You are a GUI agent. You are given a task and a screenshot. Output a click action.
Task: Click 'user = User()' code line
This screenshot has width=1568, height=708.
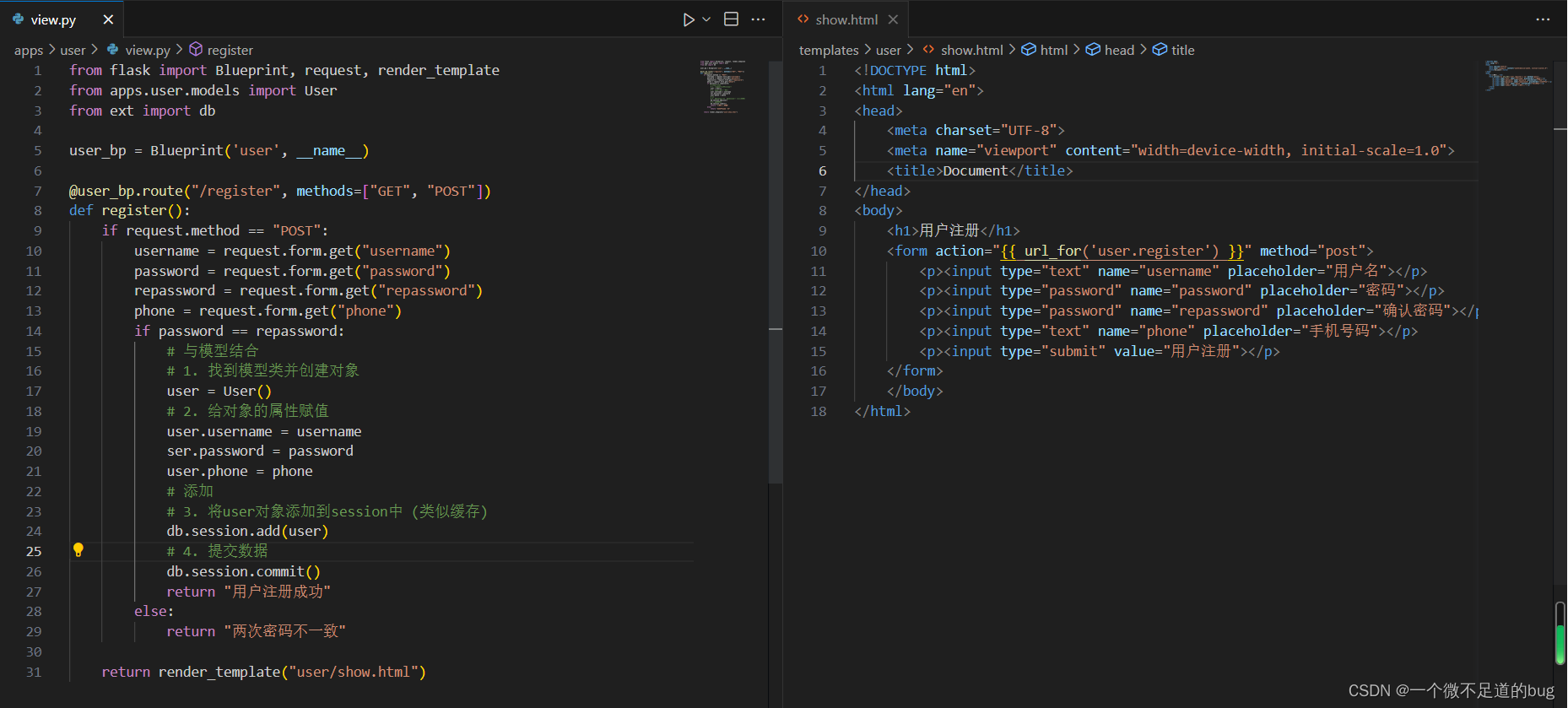tap(219, 391)
